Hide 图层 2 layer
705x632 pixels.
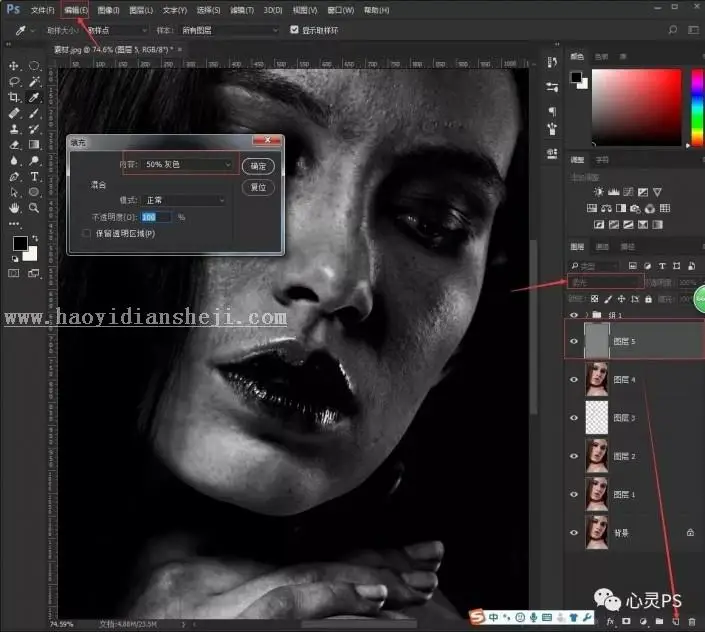pyautogui.click(x=574, y=456)
